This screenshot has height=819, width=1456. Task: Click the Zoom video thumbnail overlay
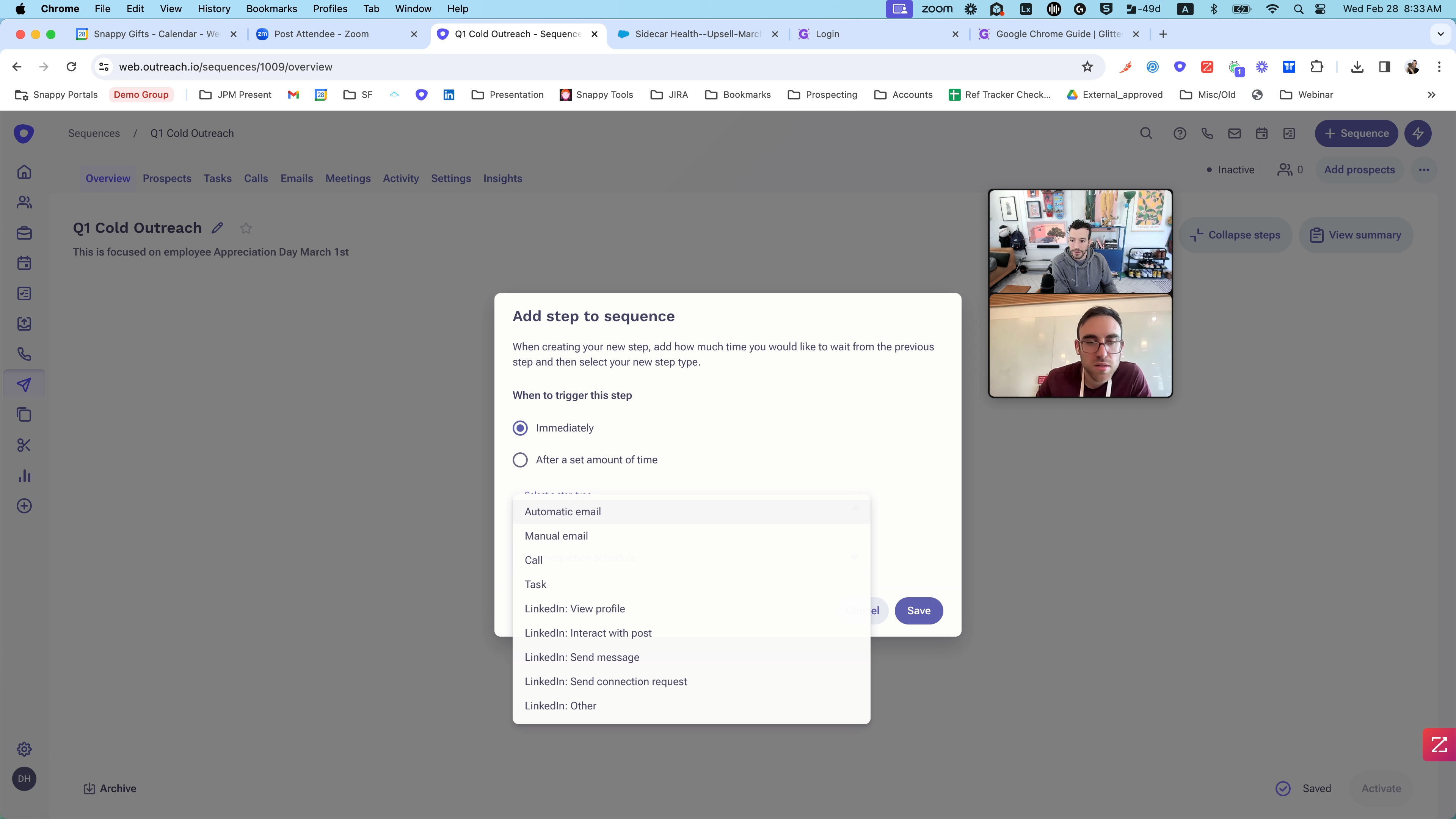(x=1080, y=293)
